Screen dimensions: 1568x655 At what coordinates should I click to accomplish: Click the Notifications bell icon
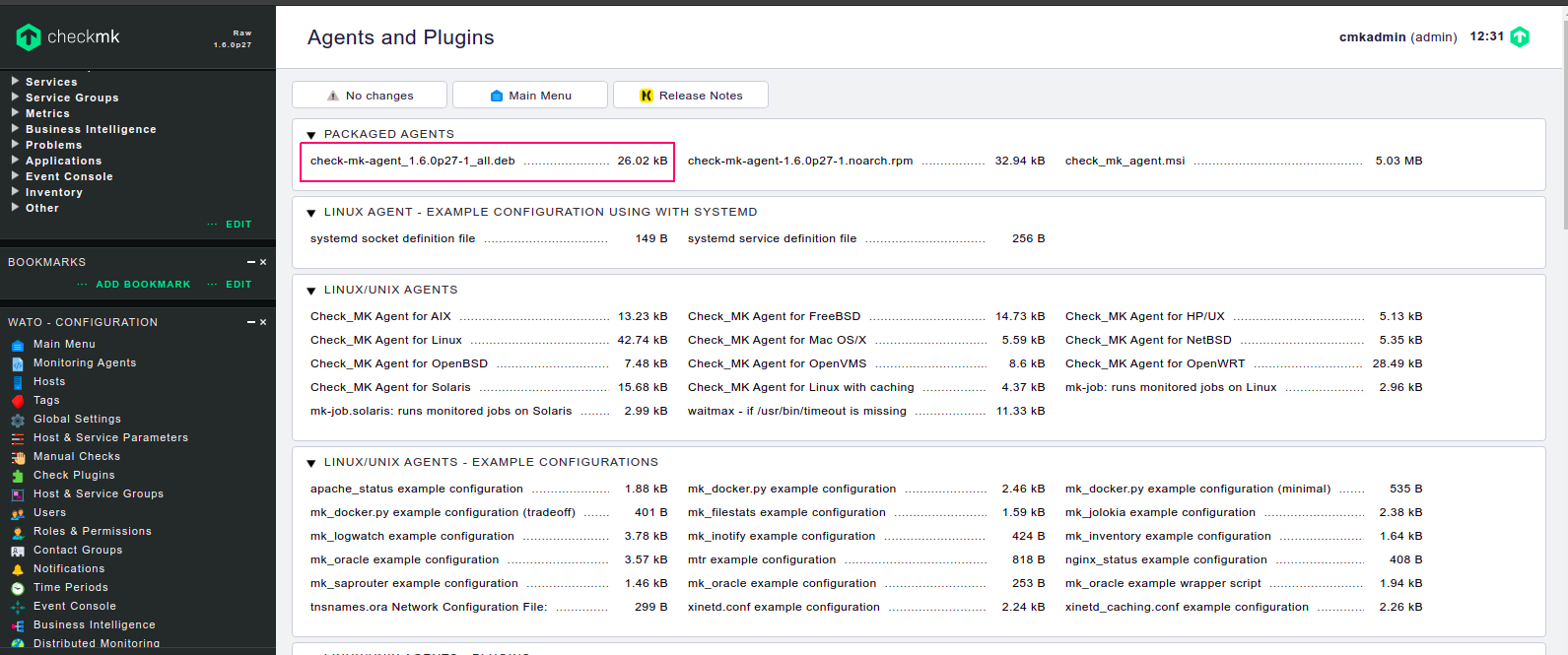point(18,569)
